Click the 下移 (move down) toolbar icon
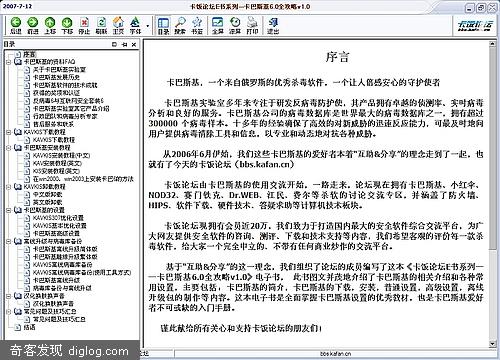This screenshot has width=500, height=360. 67,26
